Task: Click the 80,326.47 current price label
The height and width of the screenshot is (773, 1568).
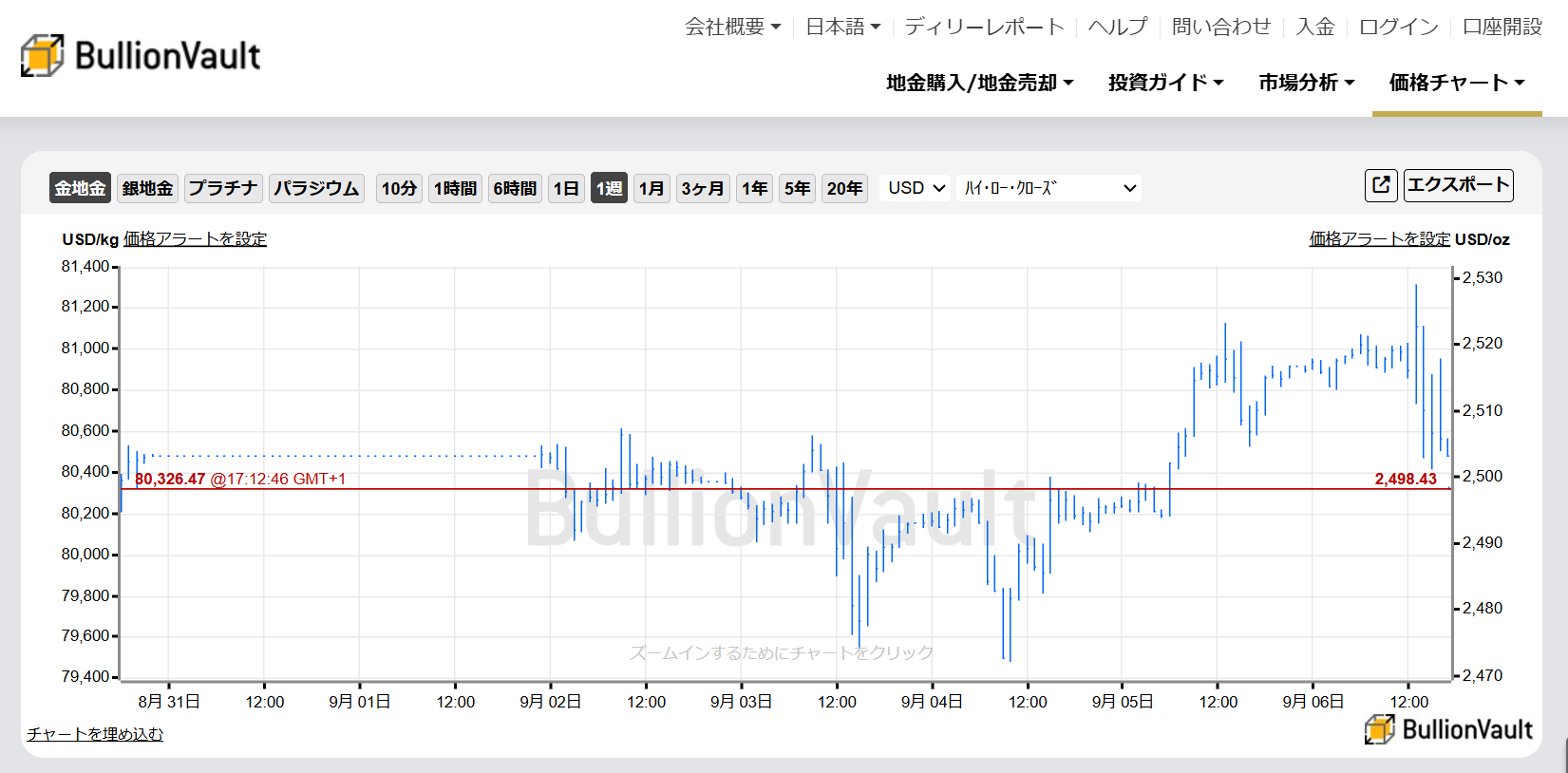Action: point(171,480)
